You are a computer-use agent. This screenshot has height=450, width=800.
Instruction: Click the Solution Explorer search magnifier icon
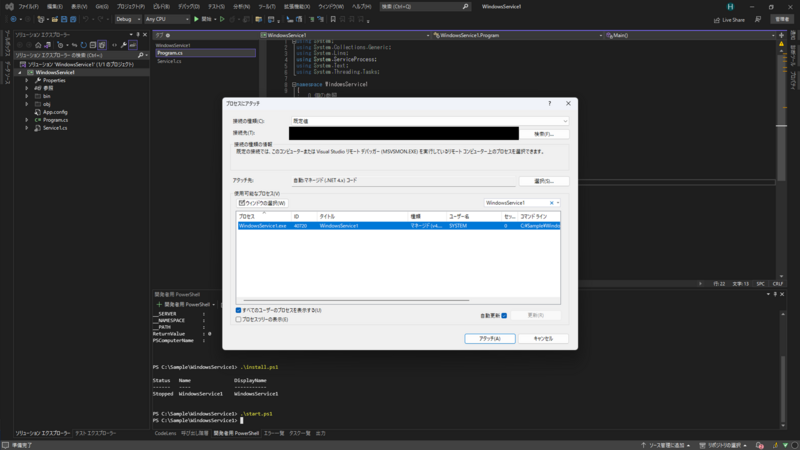[141, 55]
